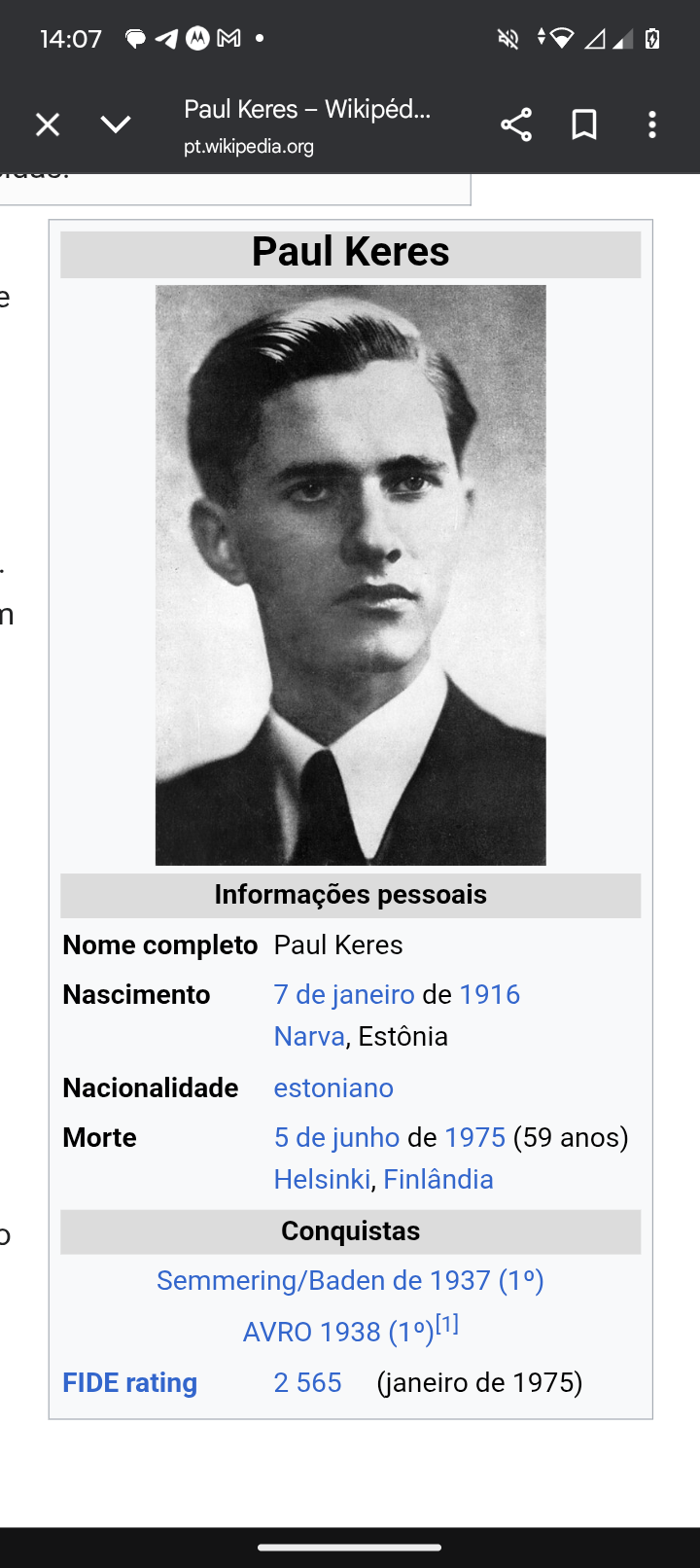Tap the muted sound status icon
700x1568 pixels.
pos(508,39)
